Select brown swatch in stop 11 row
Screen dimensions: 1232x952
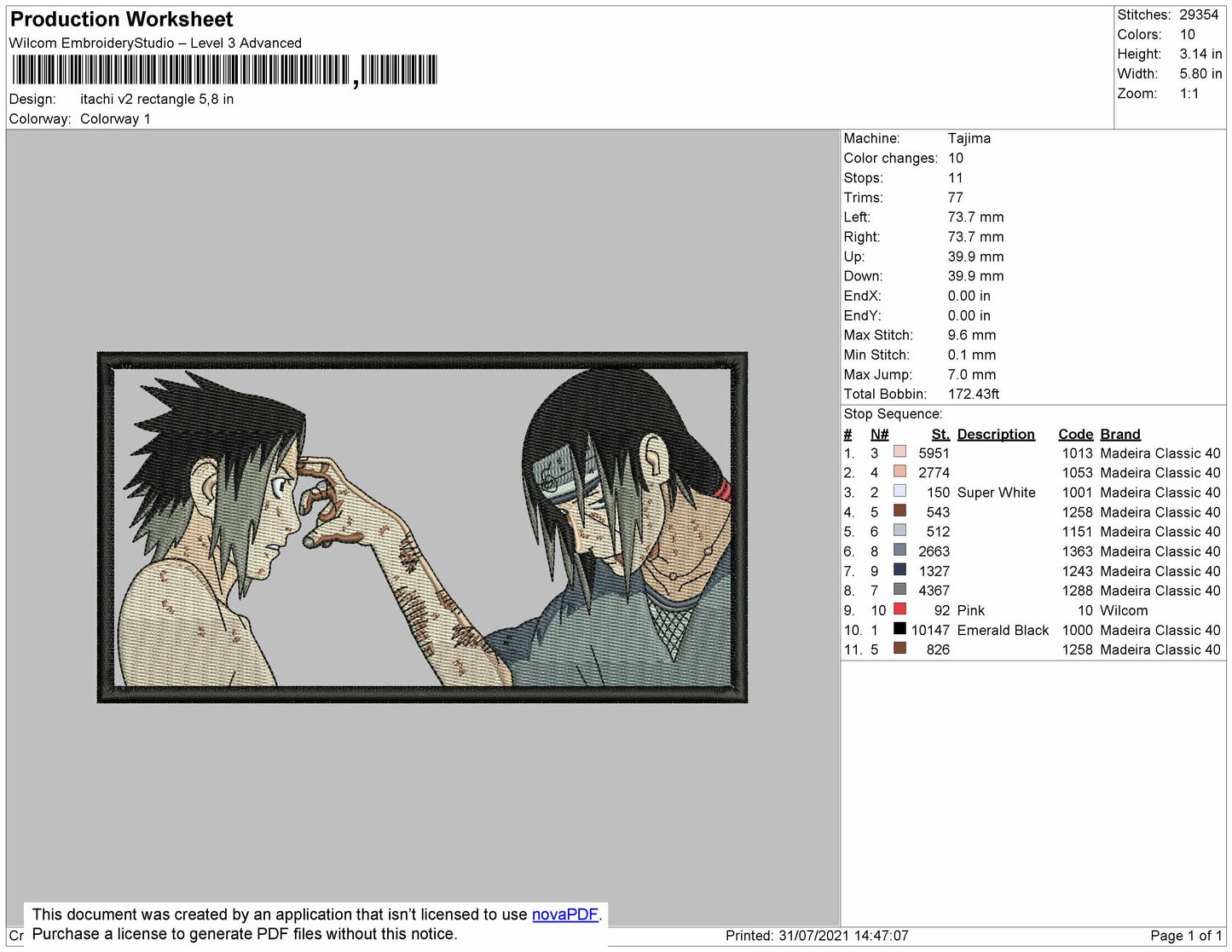899,649
